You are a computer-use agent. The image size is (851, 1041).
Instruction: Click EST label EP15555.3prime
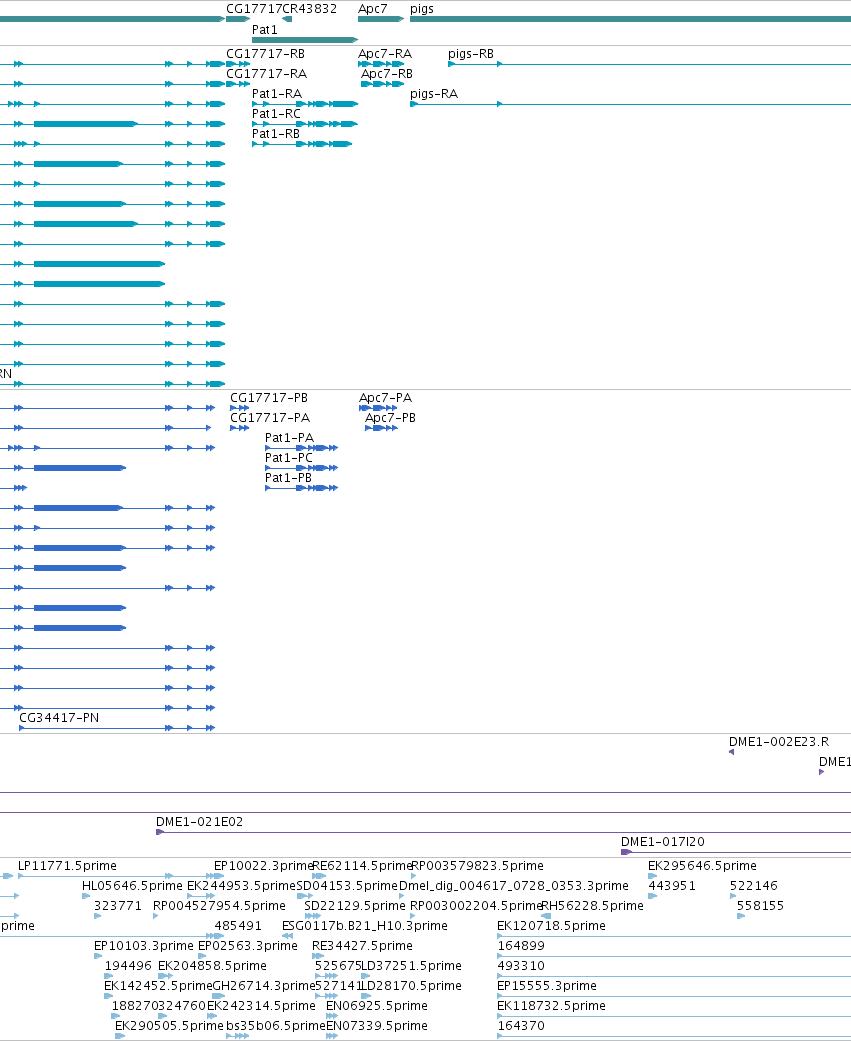(547, 985)
